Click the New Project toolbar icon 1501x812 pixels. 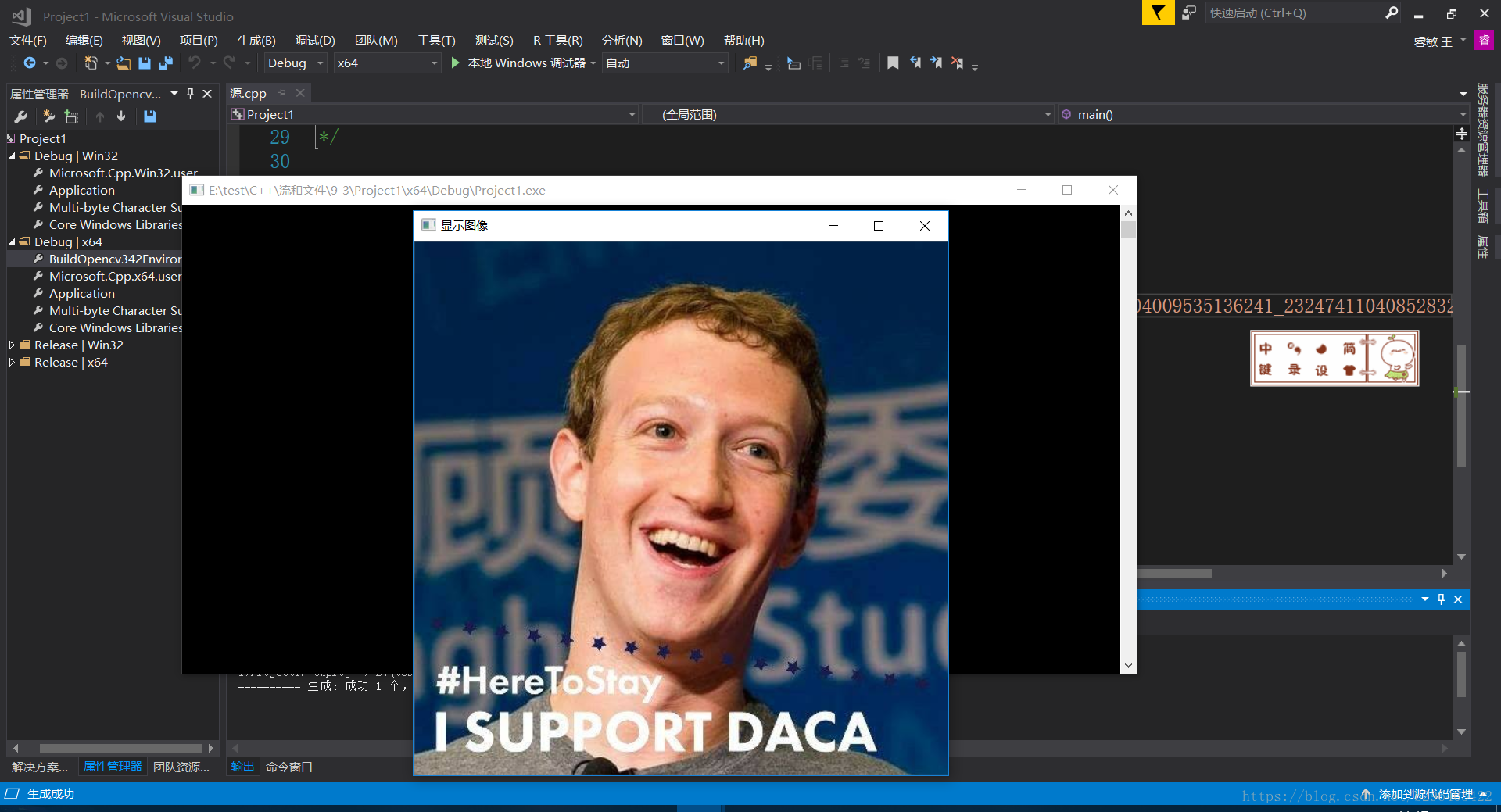tap(91, 63)
